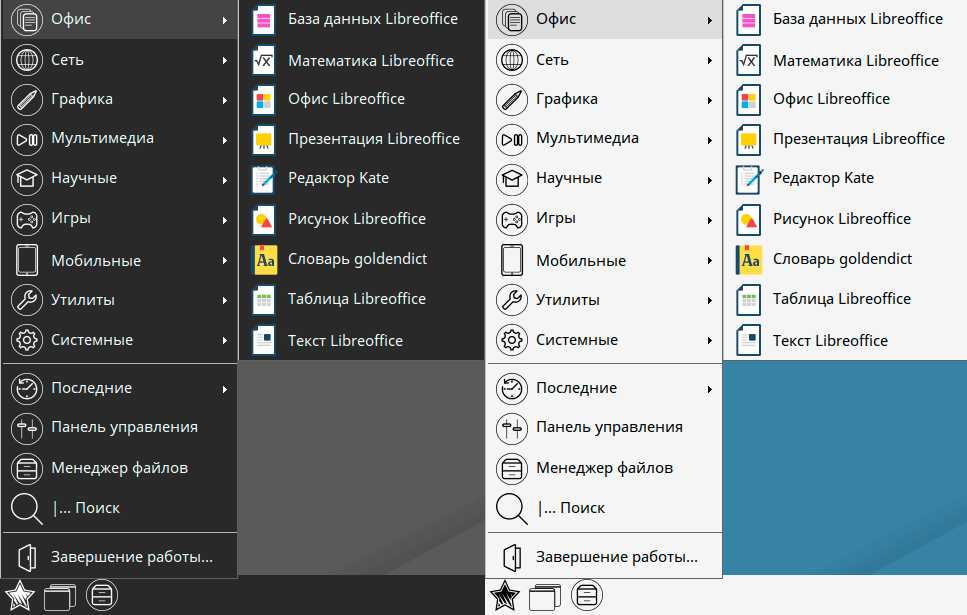Click the gamepad Игры icon in the light menu
The width and height of the screenshot is (967, 615).
point(512,219)
